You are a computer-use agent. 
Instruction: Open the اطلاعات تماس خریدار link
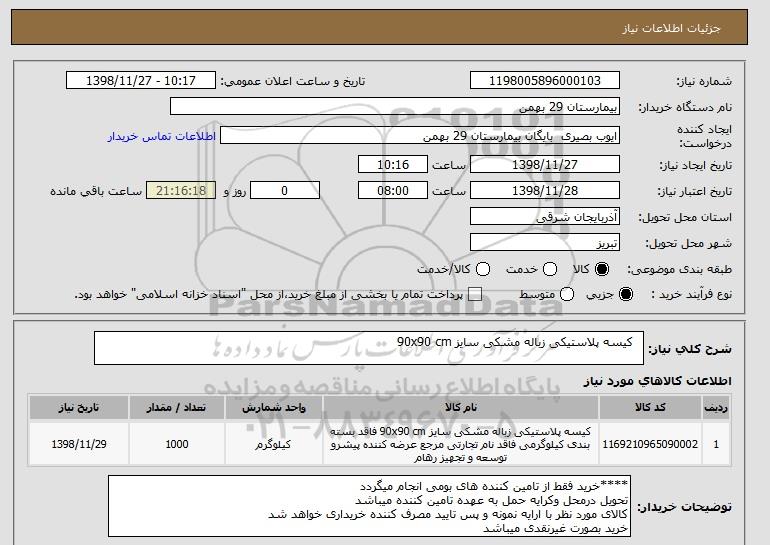[x=162, y=136]
